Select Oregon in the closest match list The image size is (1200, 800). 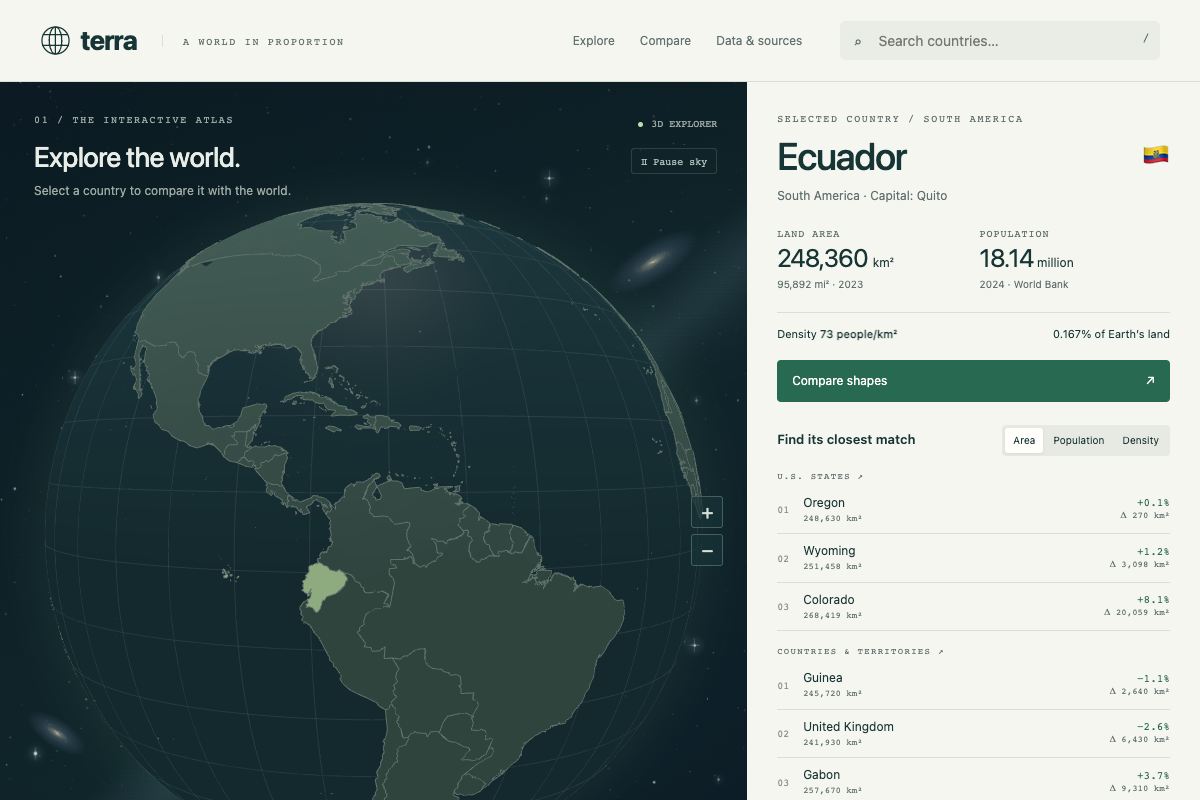point(973,510)
